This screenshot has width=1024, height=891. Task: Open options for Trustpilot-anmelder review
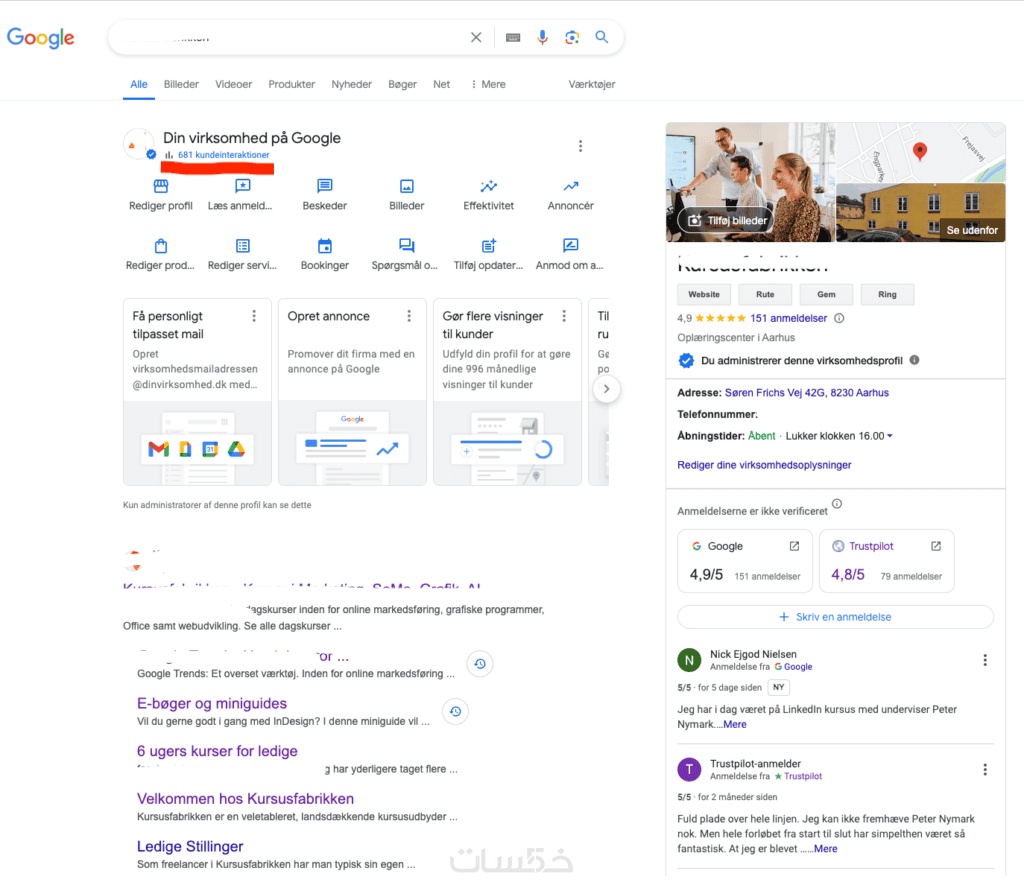coord(985,770)
